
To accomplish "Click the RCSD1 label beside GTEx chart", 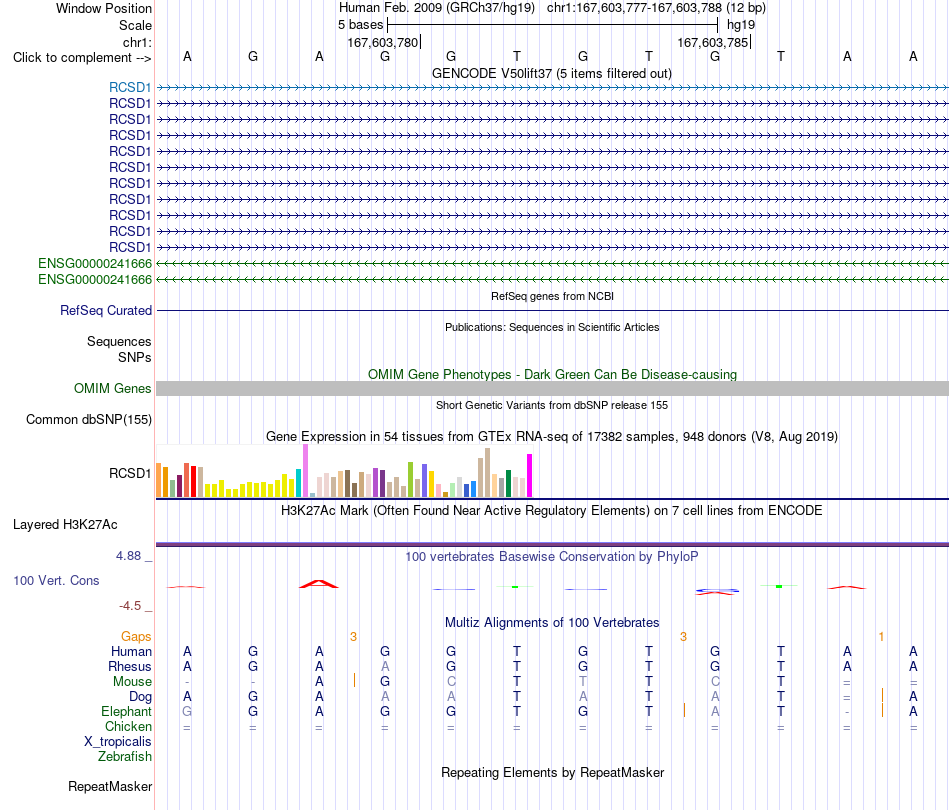I will coord(130,473).
